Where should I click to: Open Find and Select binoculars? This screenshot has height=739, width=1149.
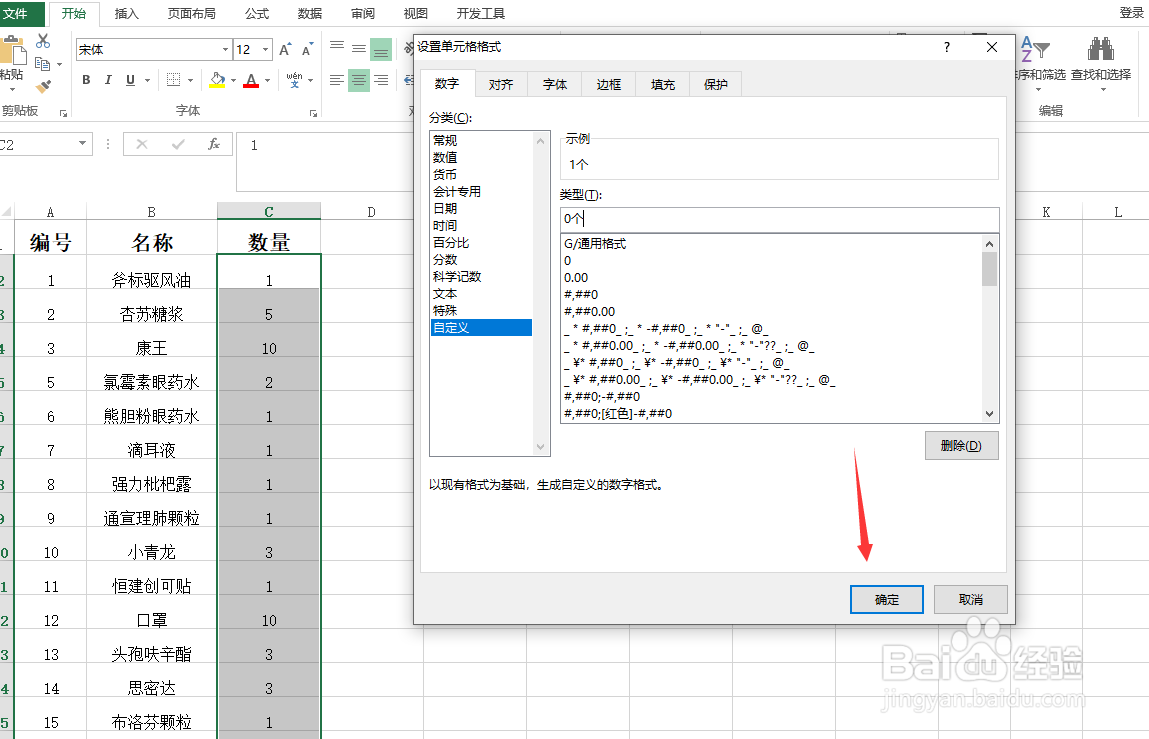point(1101,62)
